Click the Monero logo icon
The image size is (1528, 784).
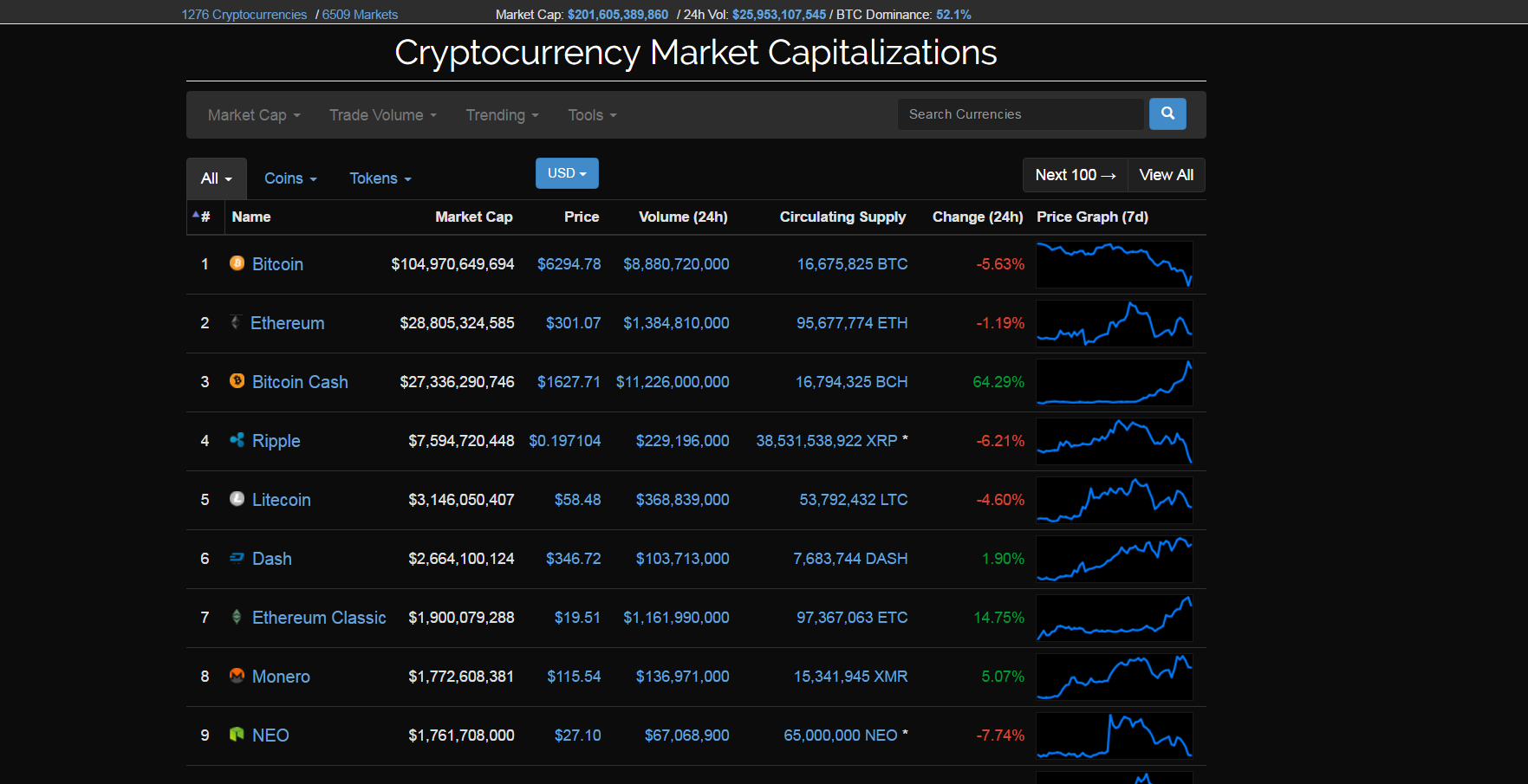pyautogui.click(x=237, y=675)
